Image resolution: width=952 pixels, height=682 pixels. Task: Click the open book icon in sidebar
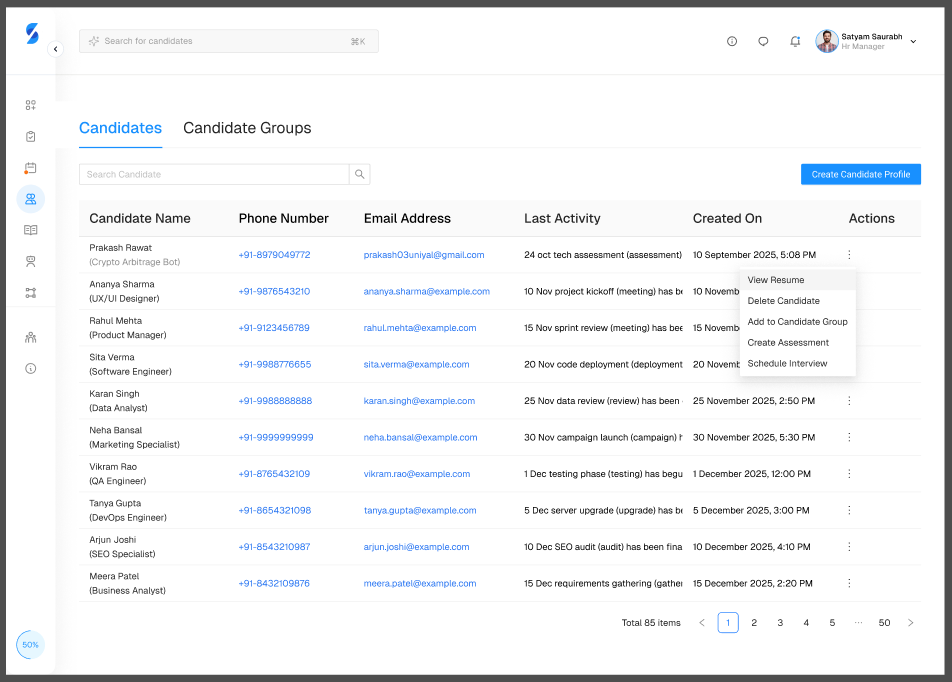click(31, 230)
